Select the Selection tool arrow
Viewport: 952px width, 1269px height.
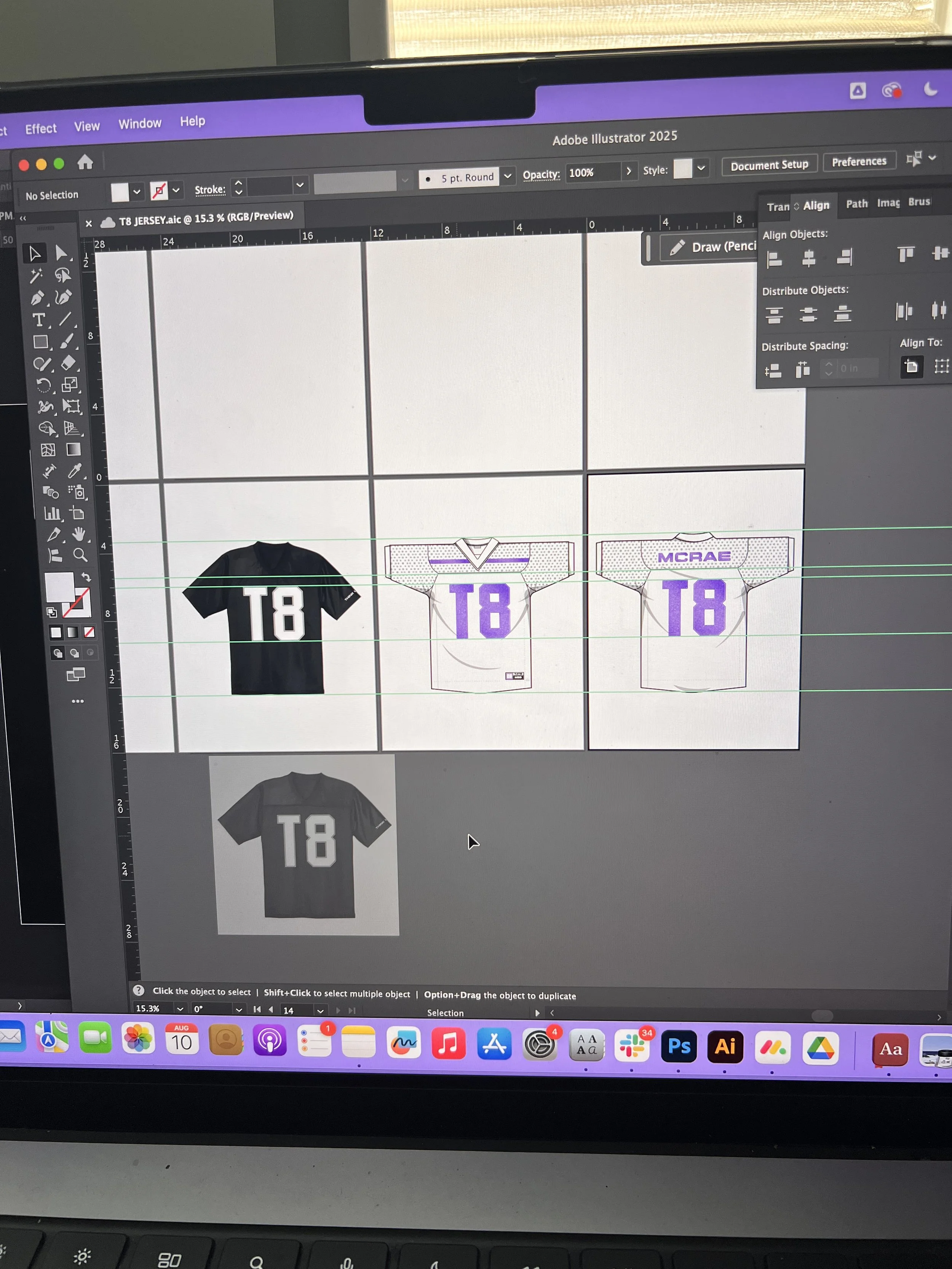point(34,253)
